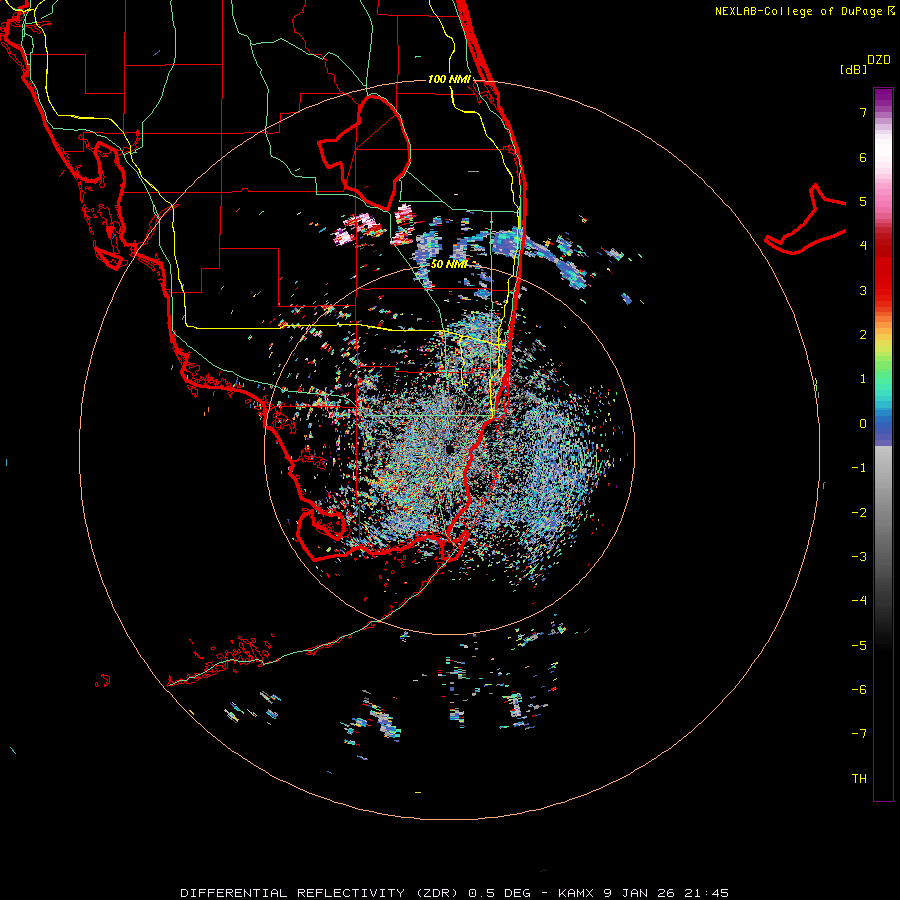Viewport: 900px width, 900px height.
Task: Click the 100 NMI range ring label
Action: pos(449,79)
